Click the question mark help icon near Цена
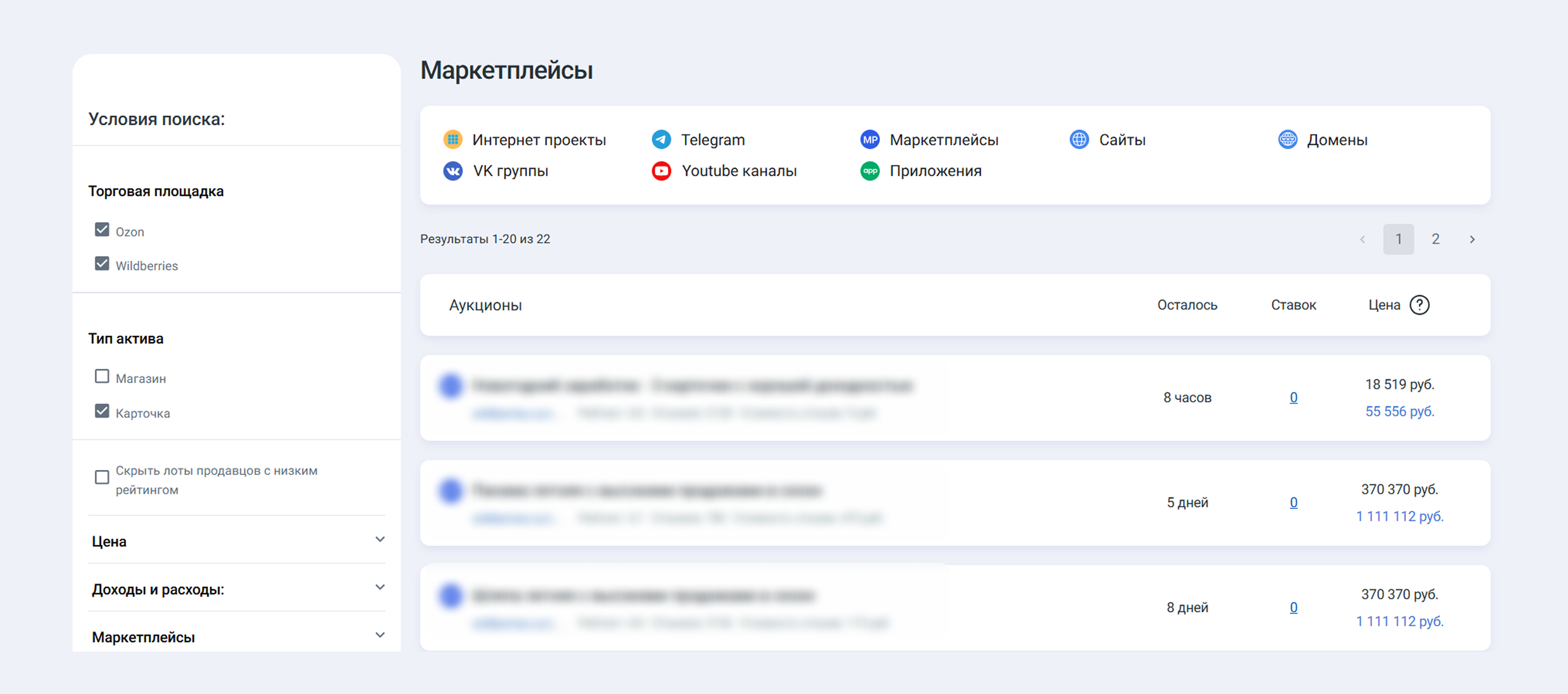The image size is (1568, 694). click(x=1419, y=305)
